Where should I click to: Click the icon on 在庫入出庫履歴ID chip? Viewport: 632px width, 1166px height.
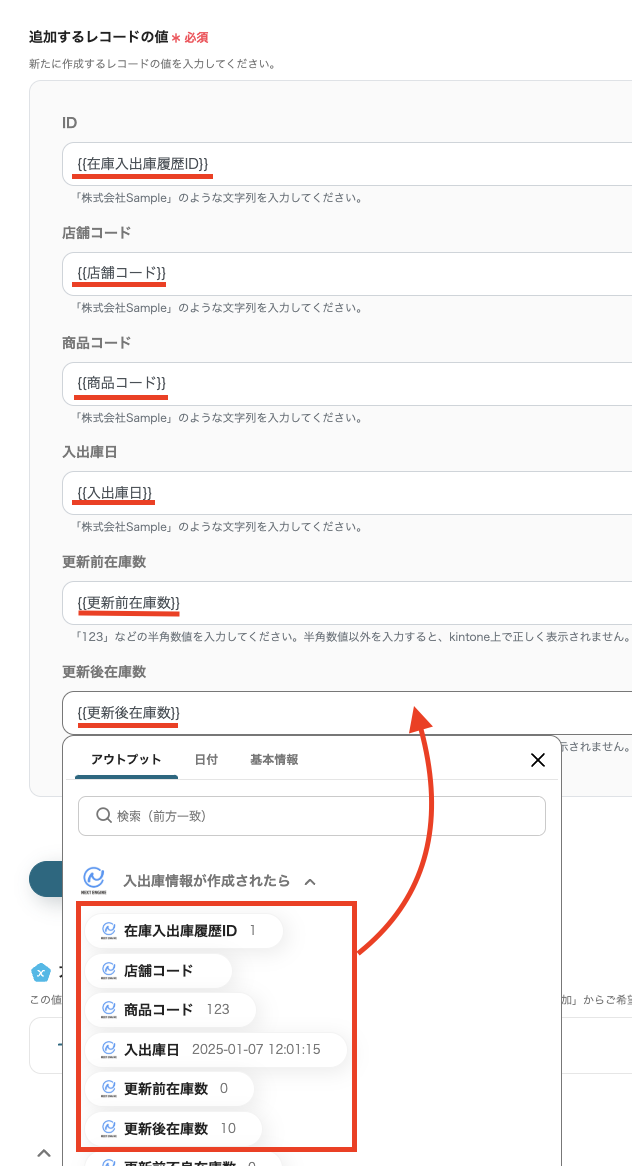coord(109,931)
